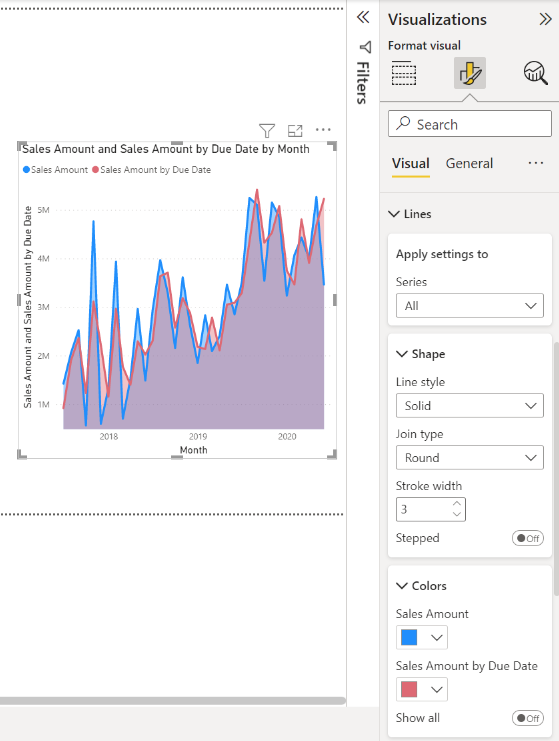559x741 pixels.
Task: Click the horizontal canvas scrollbar
Action: (172, 700)
